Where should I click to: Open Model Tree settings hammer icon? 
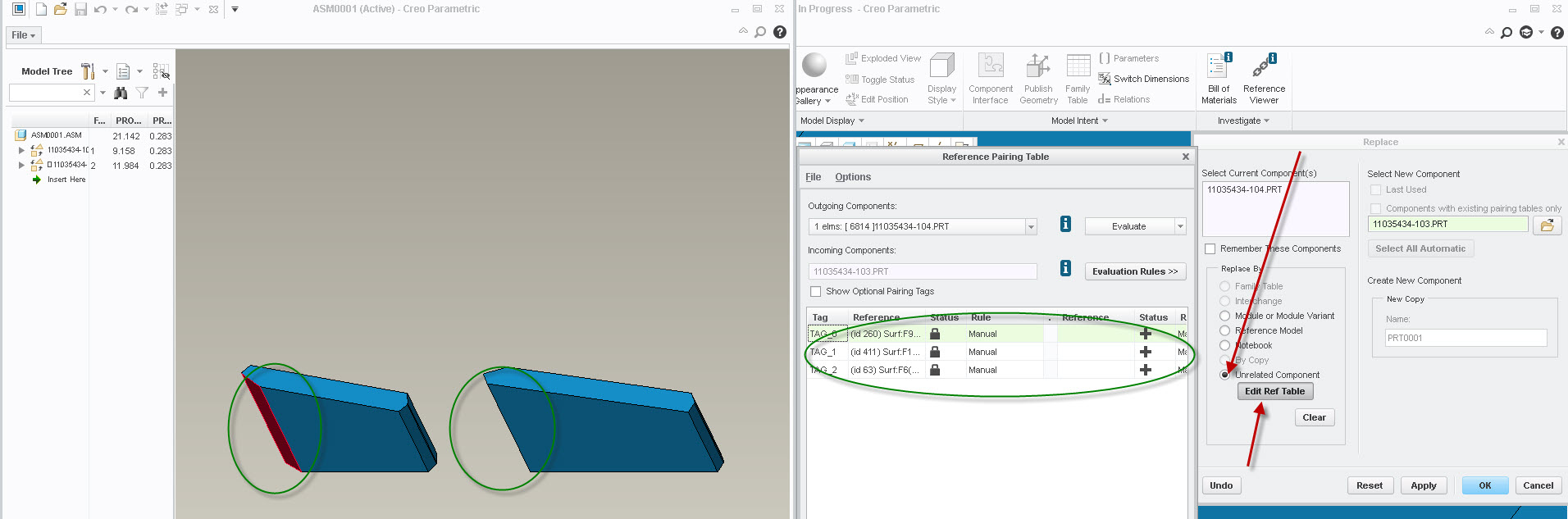(x=88, y=71)
